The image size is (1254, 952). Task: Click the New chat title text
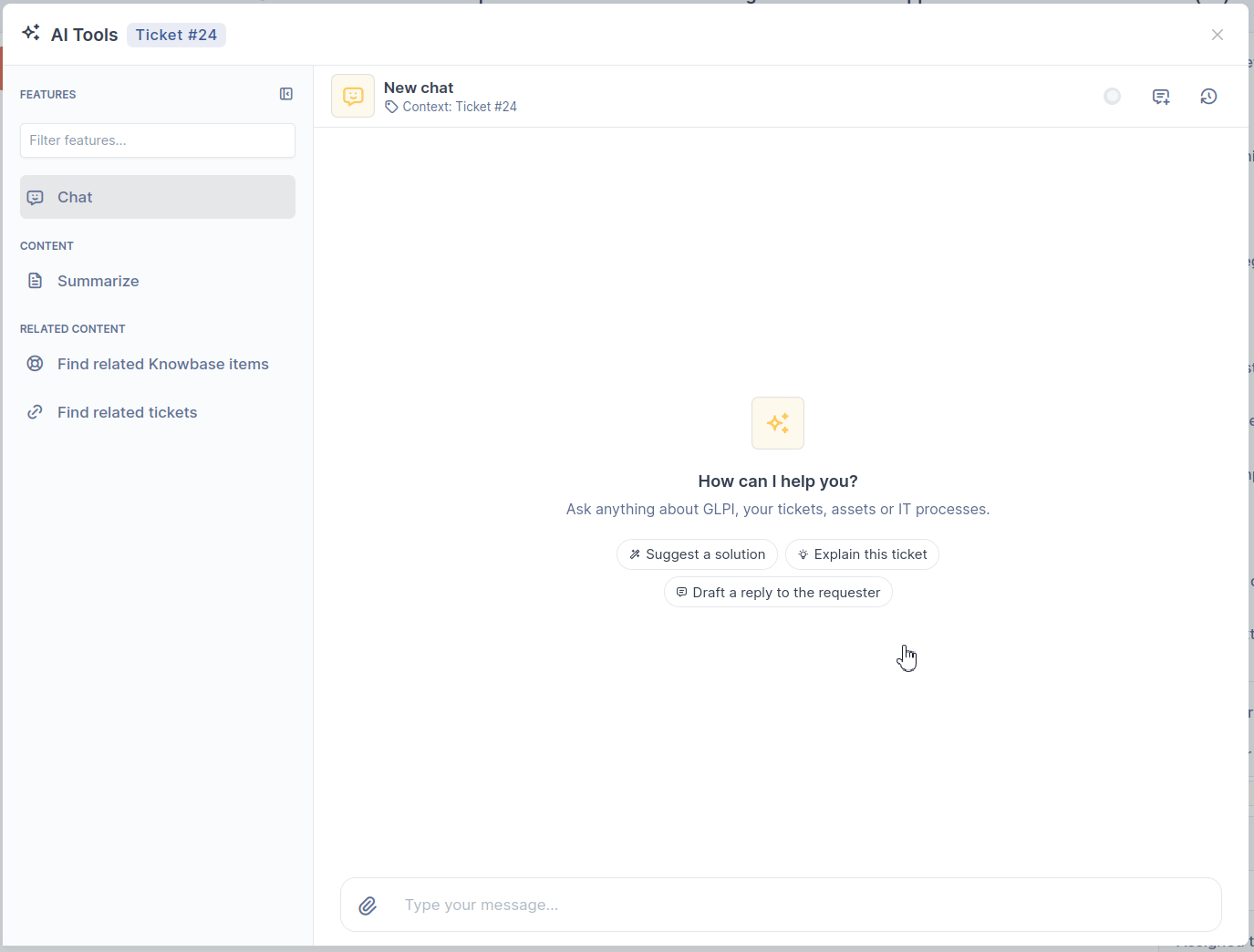coord(419,88)
